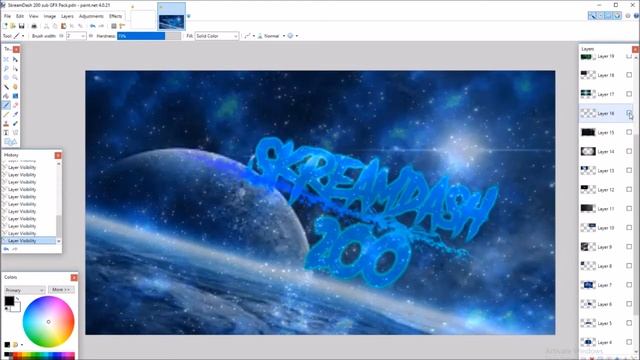This screenshot has height=360, width=640.
Task: Click the Hardness slider bar
Action: pos(149,36)
